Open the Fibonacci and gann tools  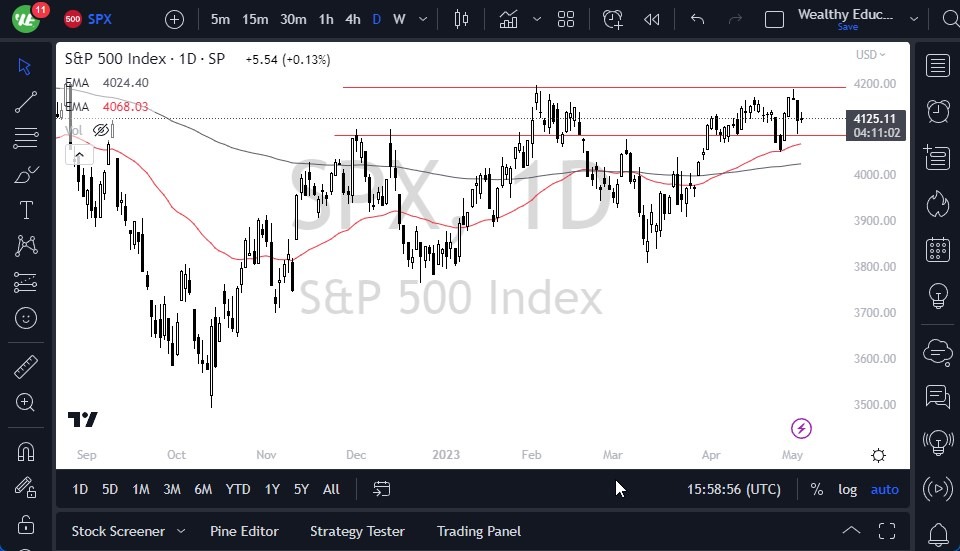26,138
